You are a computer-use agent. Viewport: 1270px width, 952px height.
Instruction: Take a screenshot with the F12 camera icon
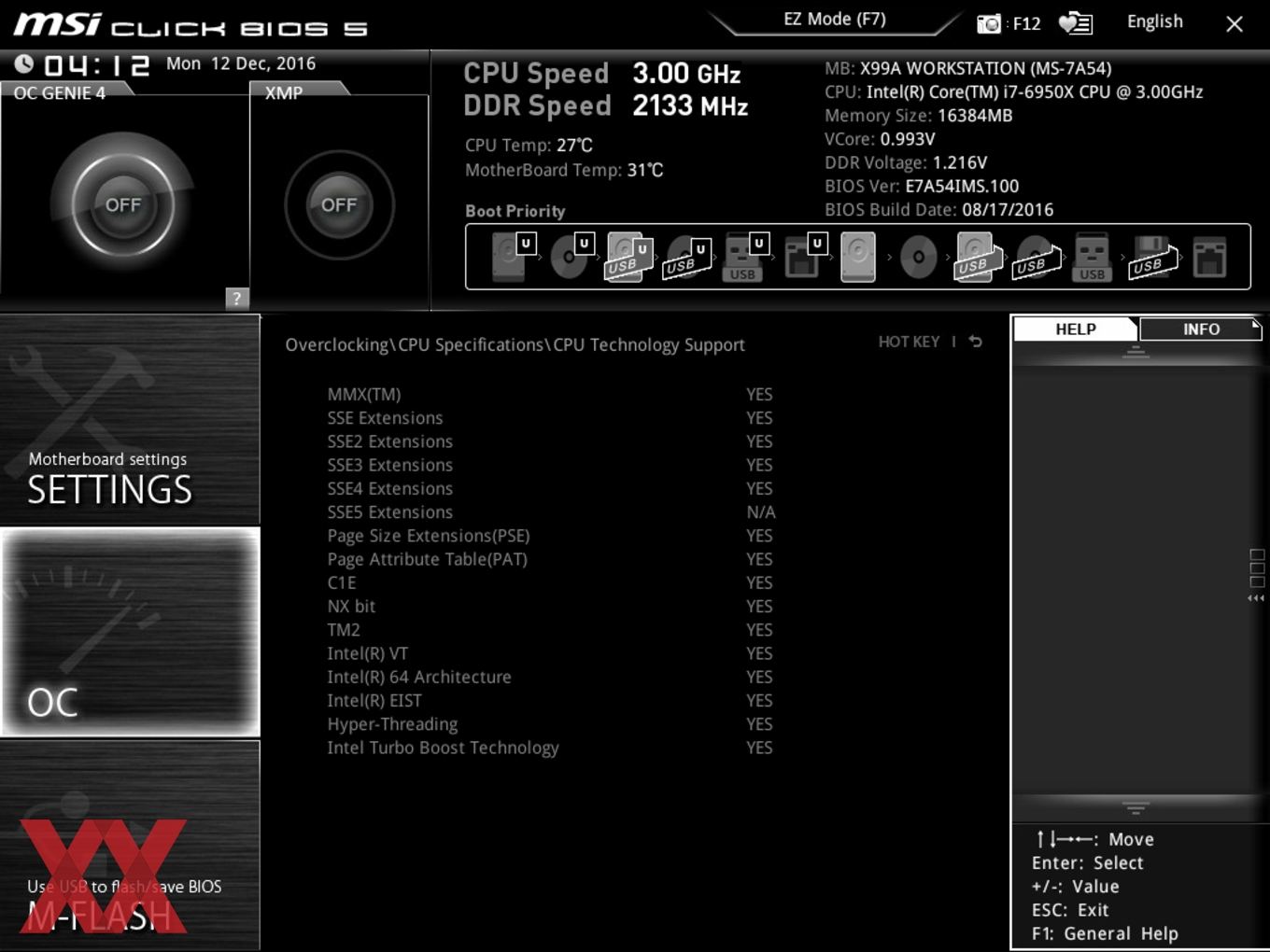point(988,23)
